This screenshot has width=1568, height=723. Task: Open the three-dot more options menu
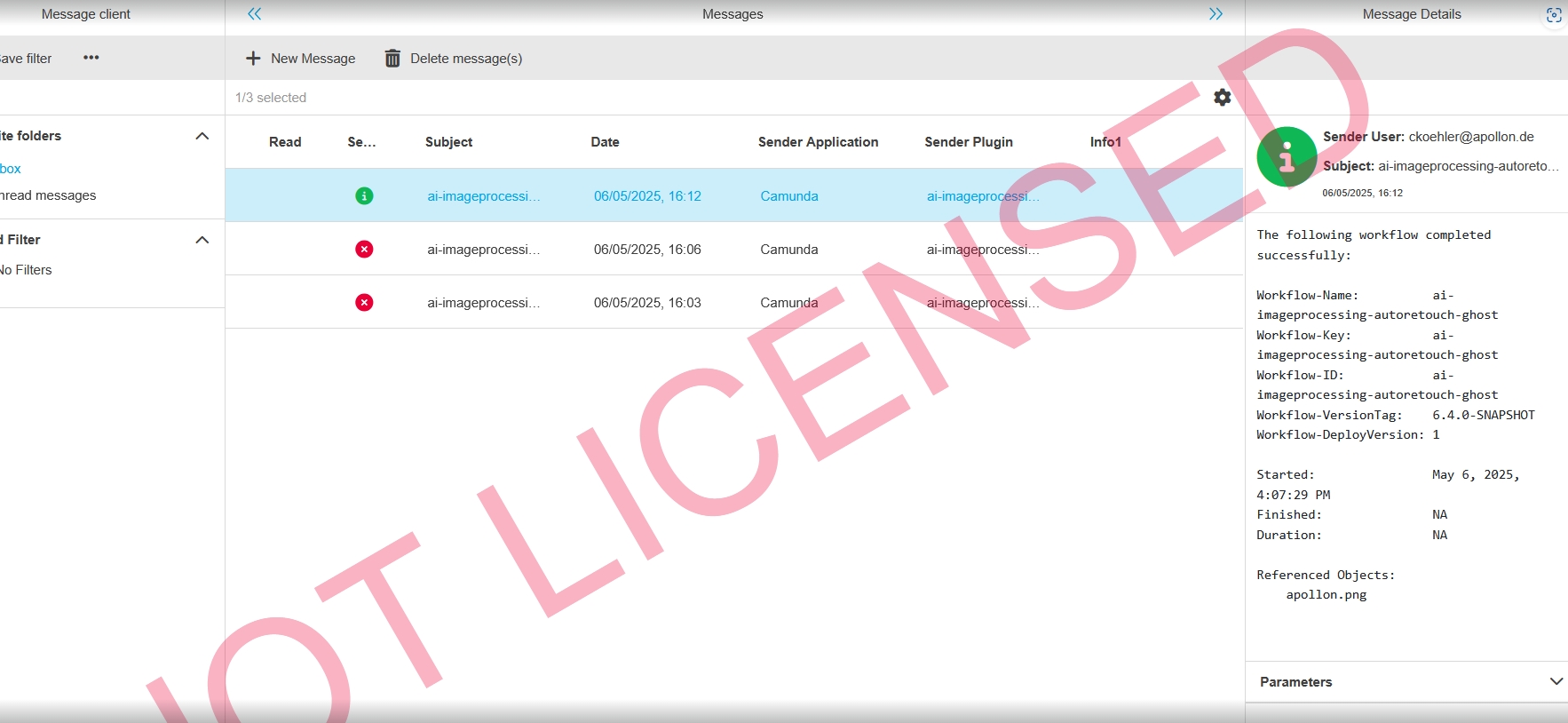point(91,58)
